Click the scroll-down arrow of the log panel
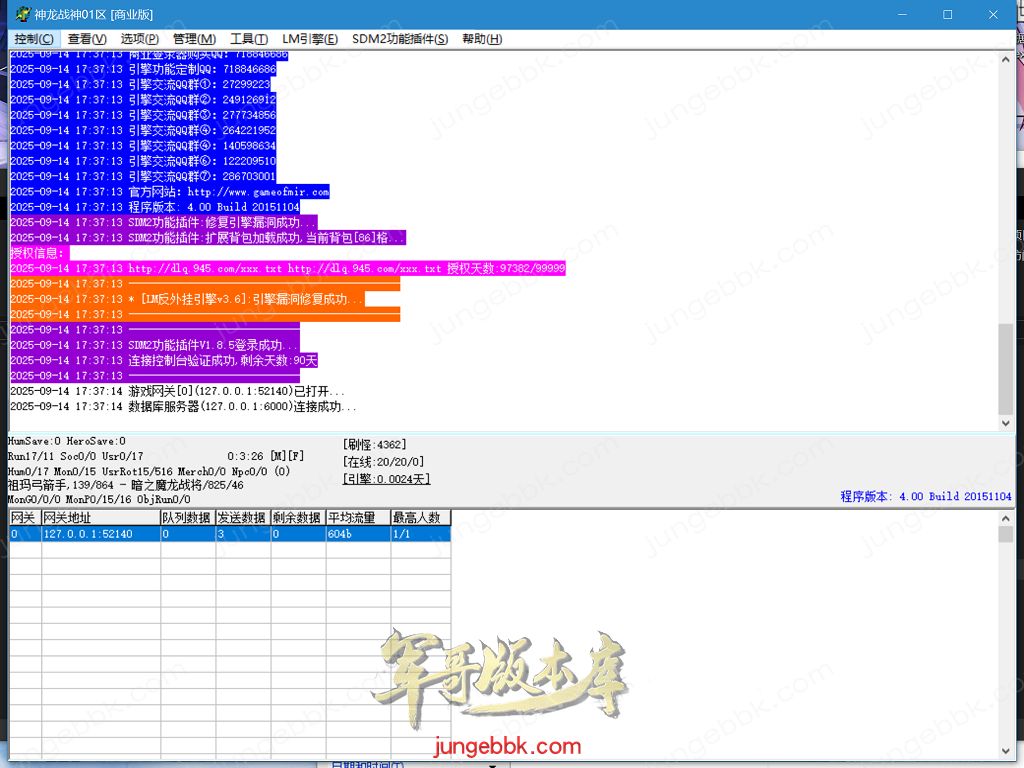The image size is (1024, 768). 1005,423
